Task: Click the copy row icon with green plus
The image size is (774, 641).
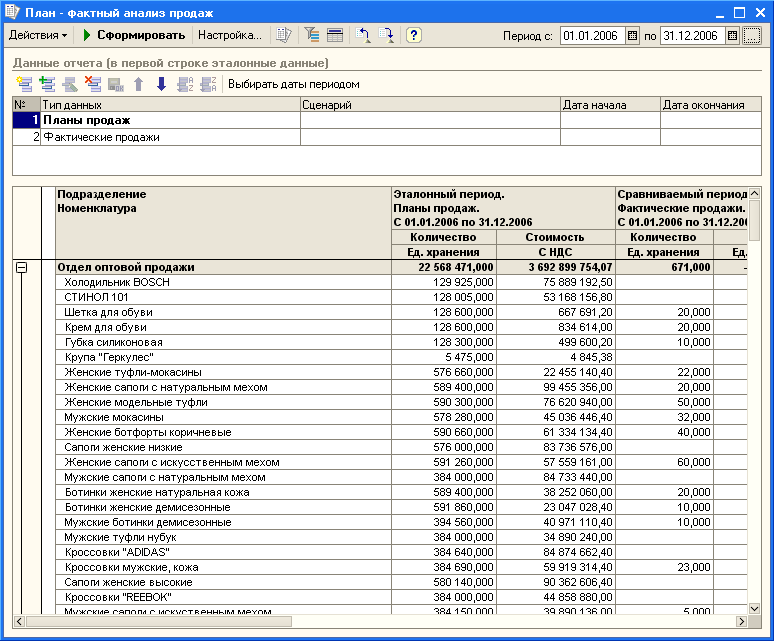Action: click(47, 84)
